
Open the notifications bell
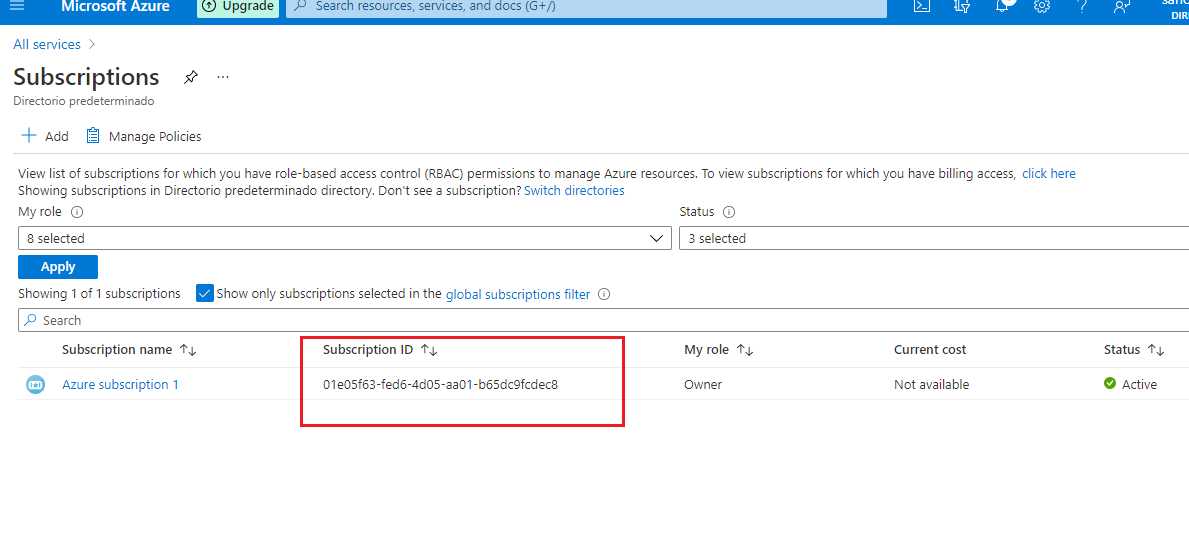[x=1002, y=6]
